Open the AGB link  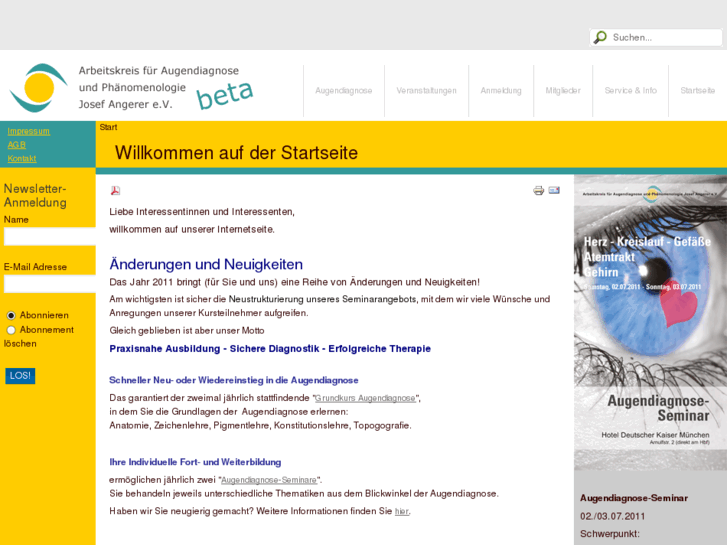16,145
